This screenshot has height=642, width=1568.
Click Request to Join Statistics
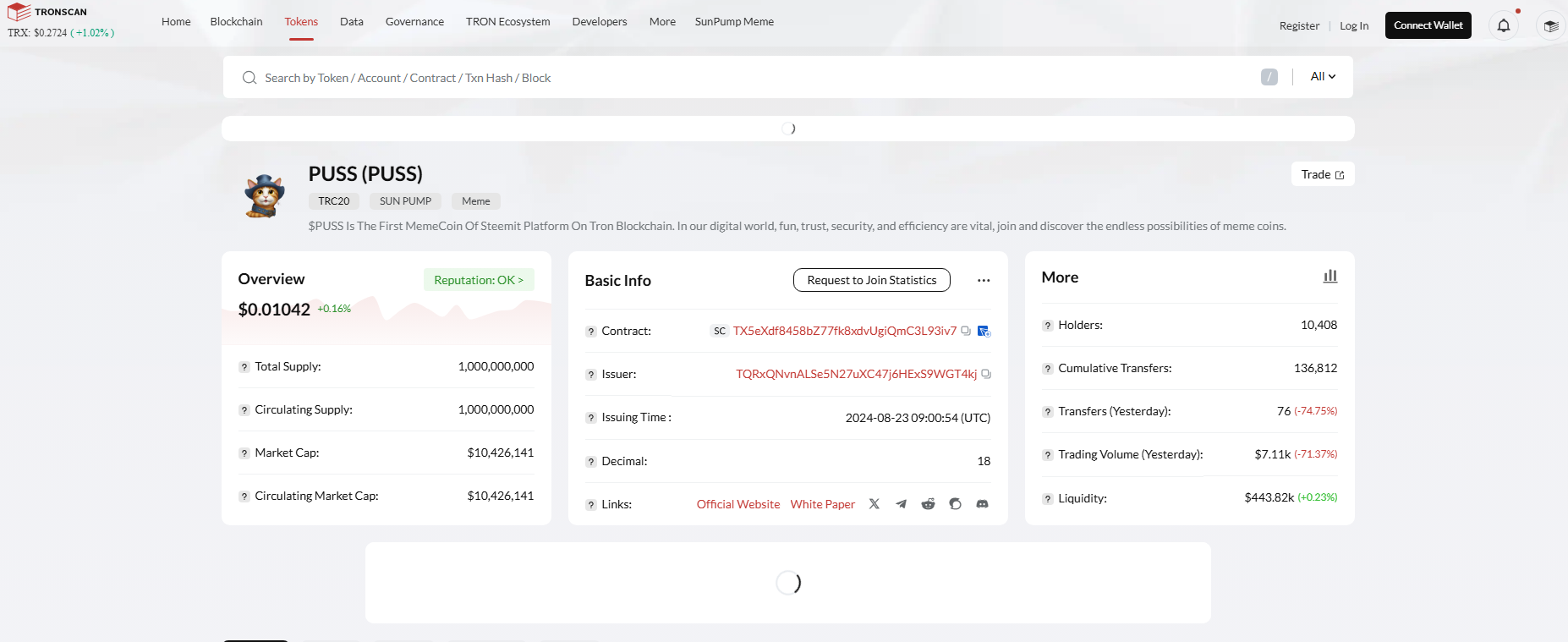[872, 280]
